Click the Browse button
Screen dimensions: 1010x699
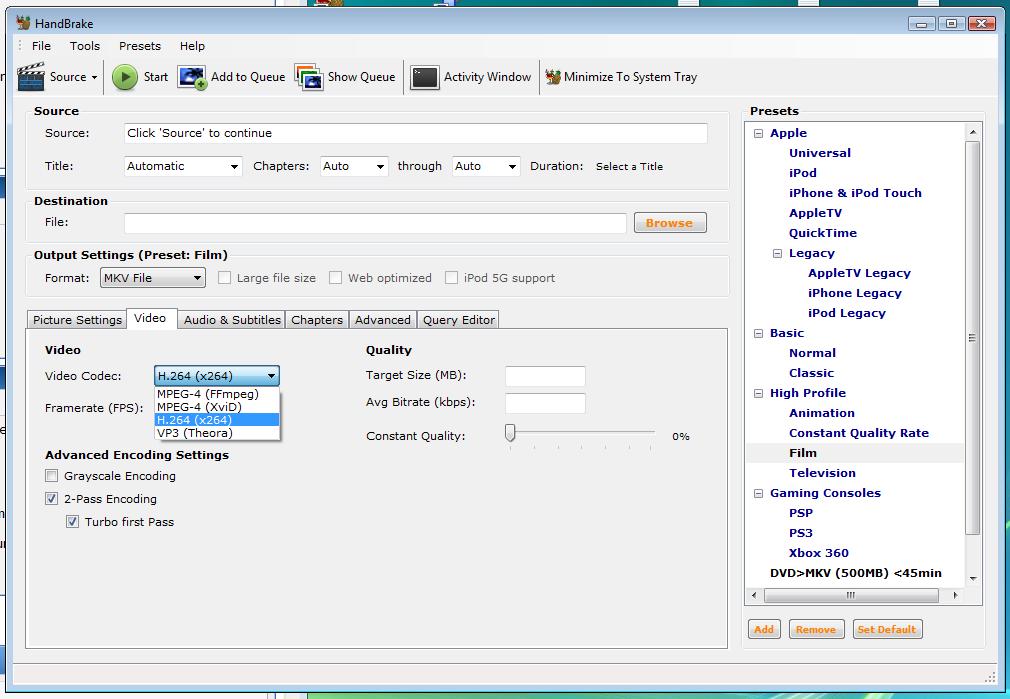click(x=670, y=223)
